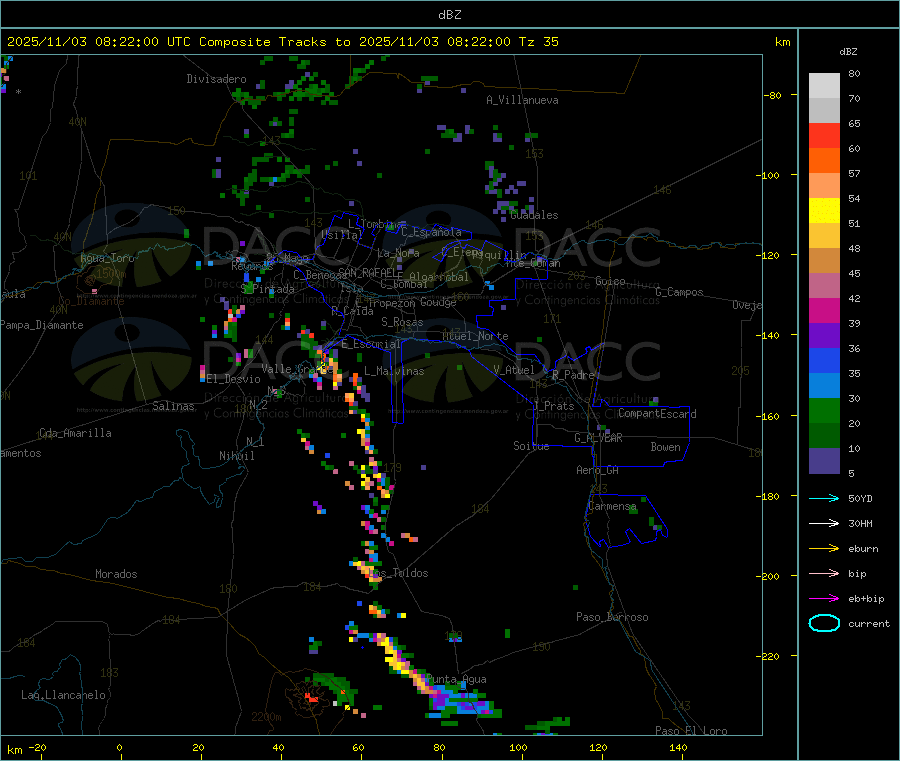This screenshot has width=900, height=761.
Task: Click the 'Paso_Barroso' map label
Action: coord(612,617)
